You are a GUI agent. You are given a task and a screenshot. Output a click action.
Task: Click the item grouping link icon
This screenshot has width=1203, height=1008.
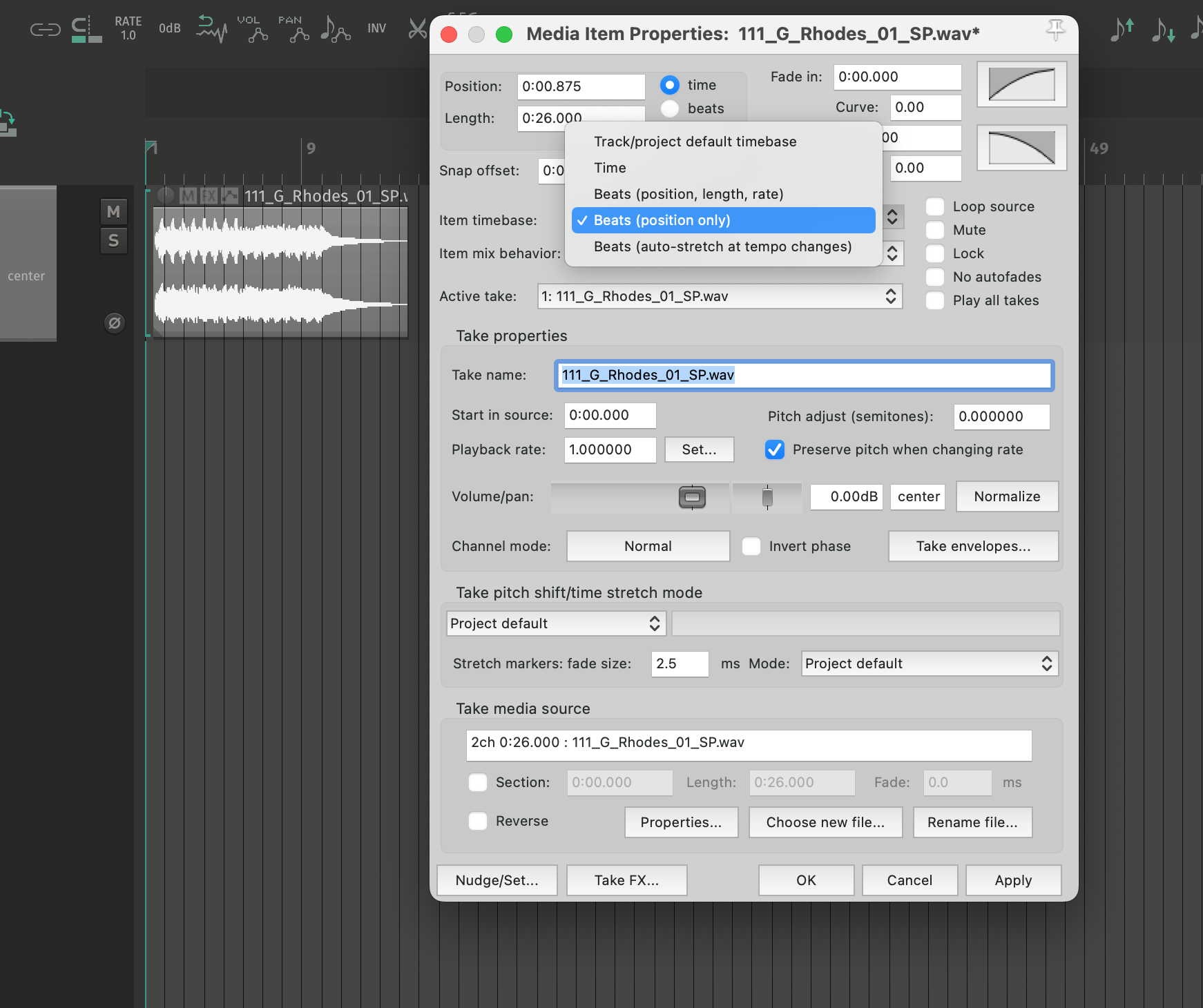tap(46, 30)
